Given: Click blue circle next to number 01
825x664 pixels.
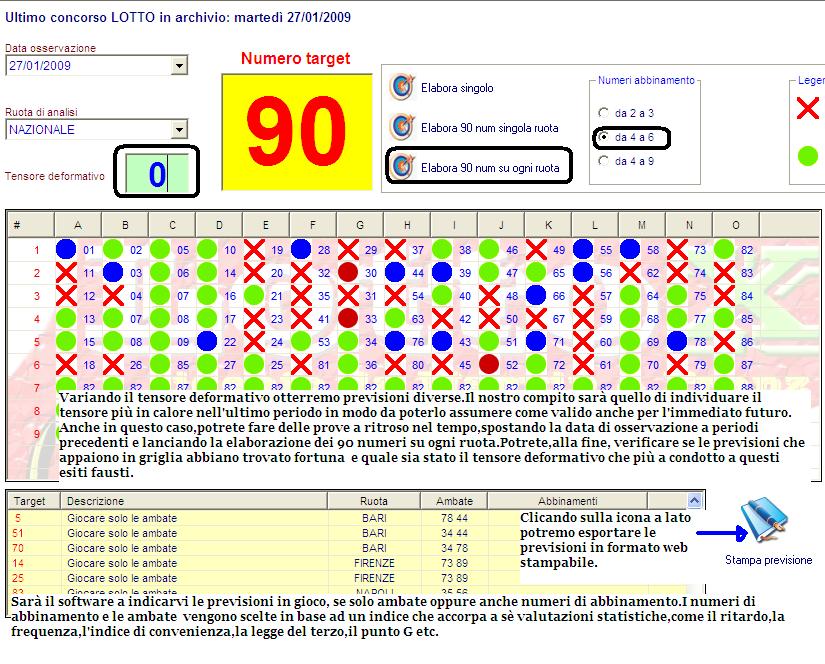Looking at the screenshot, I should click(x=66, y=249).
